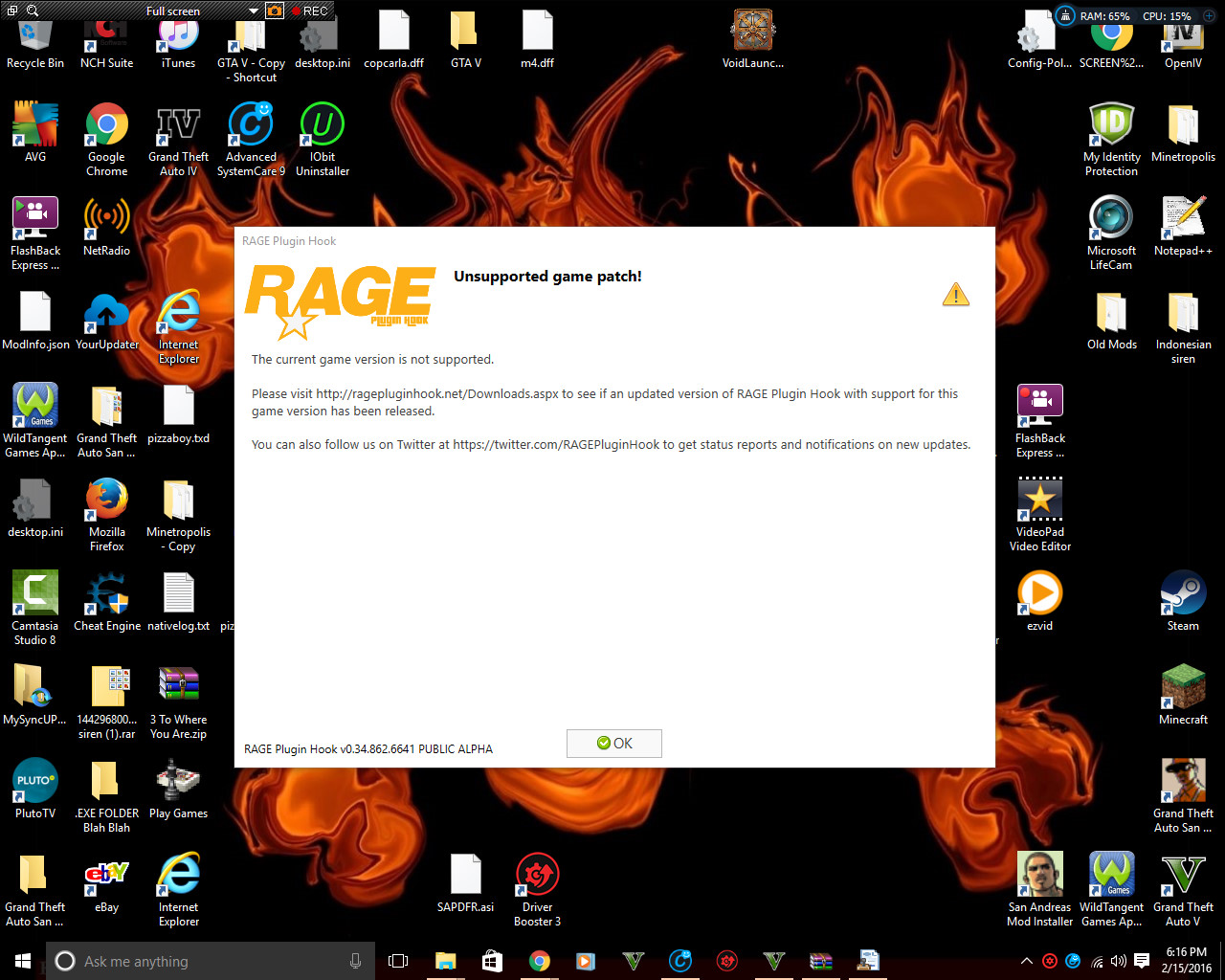
Task: Select the Microsoft LifeCam desktop shortcut
Action: click(1111, 234)
